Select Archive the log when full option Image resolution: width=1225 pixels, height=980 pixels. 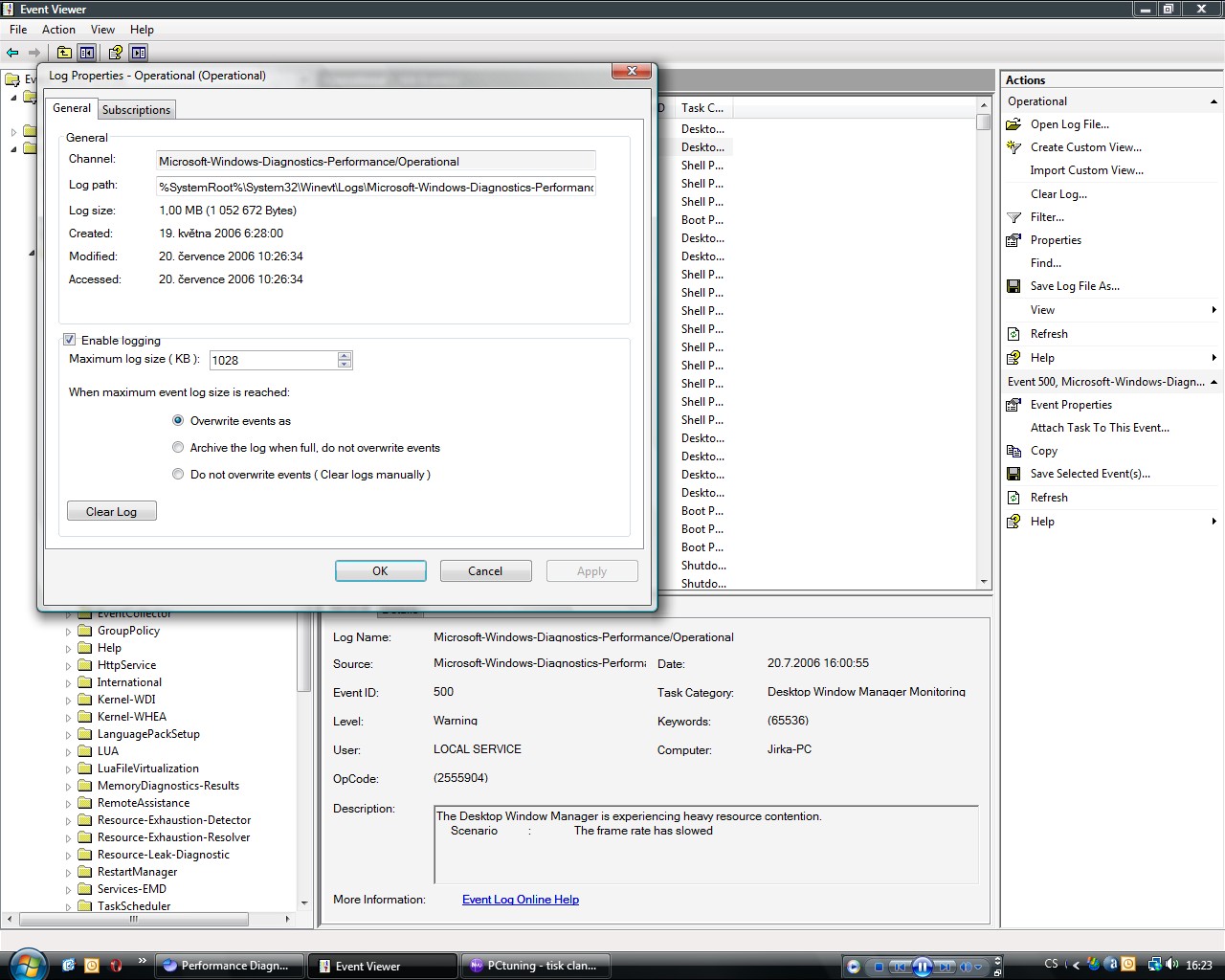pos(178,447)
